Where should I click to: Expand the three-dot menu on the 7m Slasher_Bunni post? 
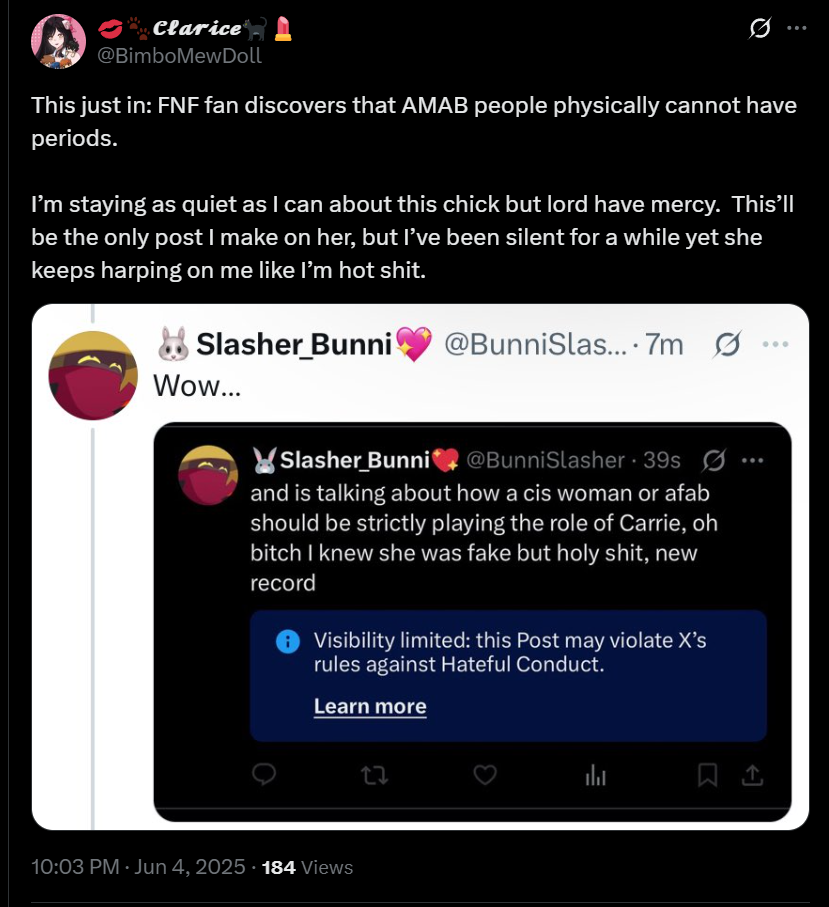coord(775,344)
